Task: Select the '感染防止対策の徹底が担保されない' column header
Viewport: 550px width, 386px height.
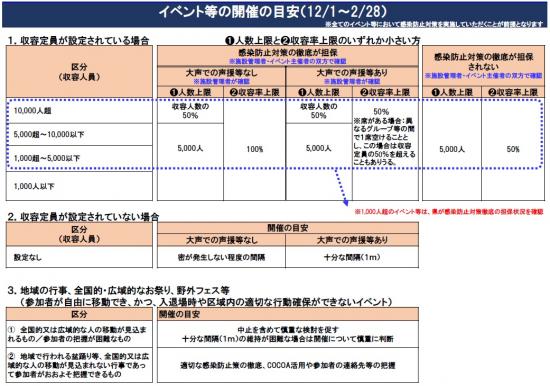Action: (484, 66)
